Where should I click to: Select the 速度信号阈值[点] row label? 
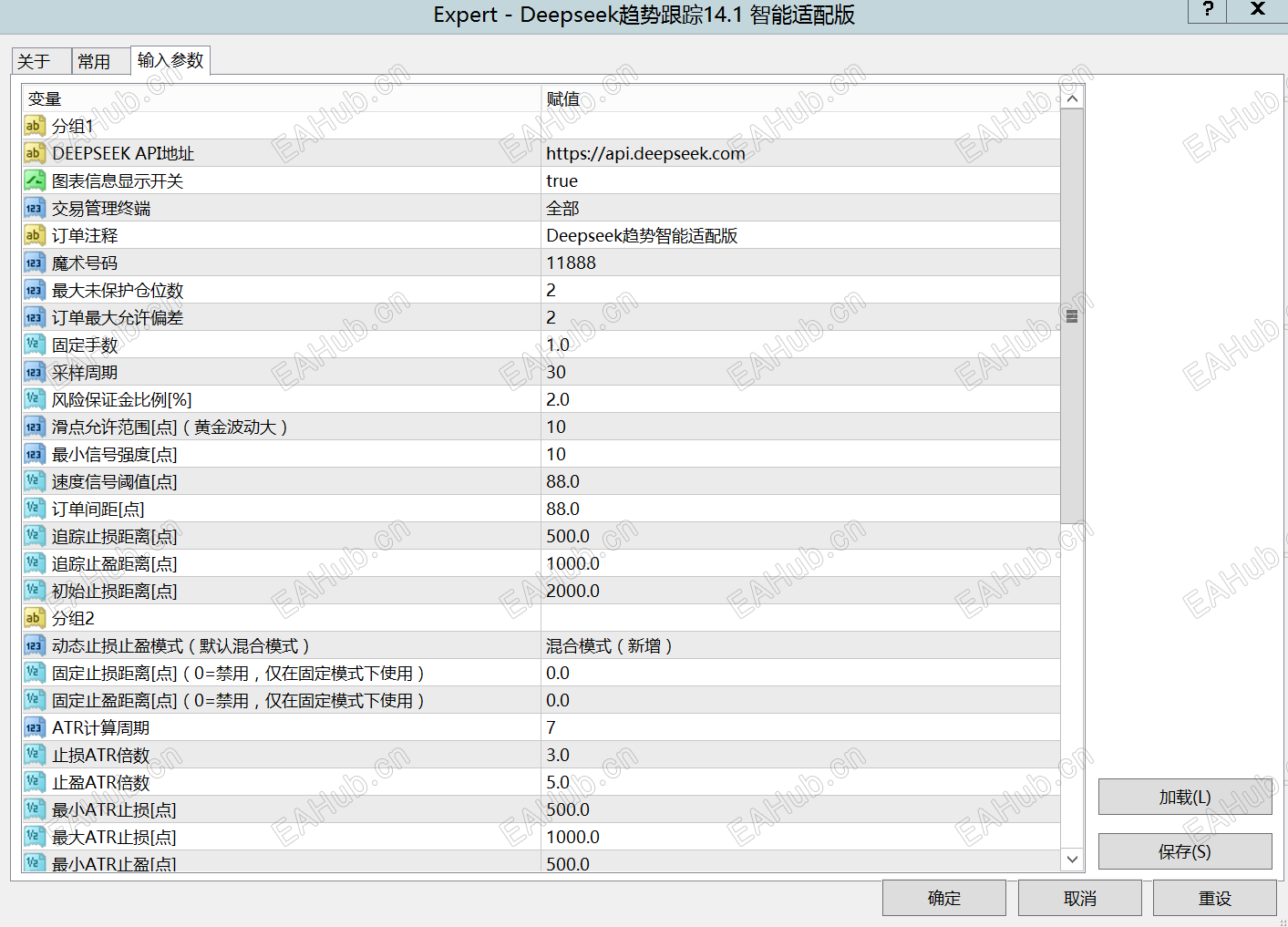click(115, 482)
